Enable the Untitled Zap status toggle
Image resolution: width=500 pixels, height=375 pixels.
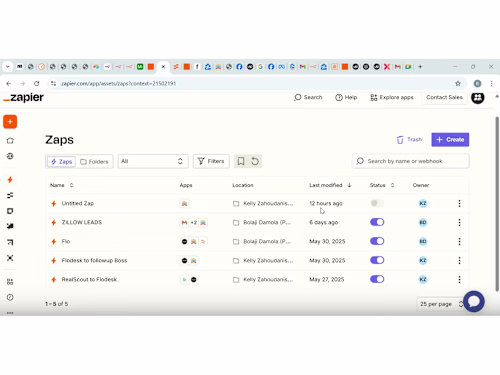click(x=377, y=203)
